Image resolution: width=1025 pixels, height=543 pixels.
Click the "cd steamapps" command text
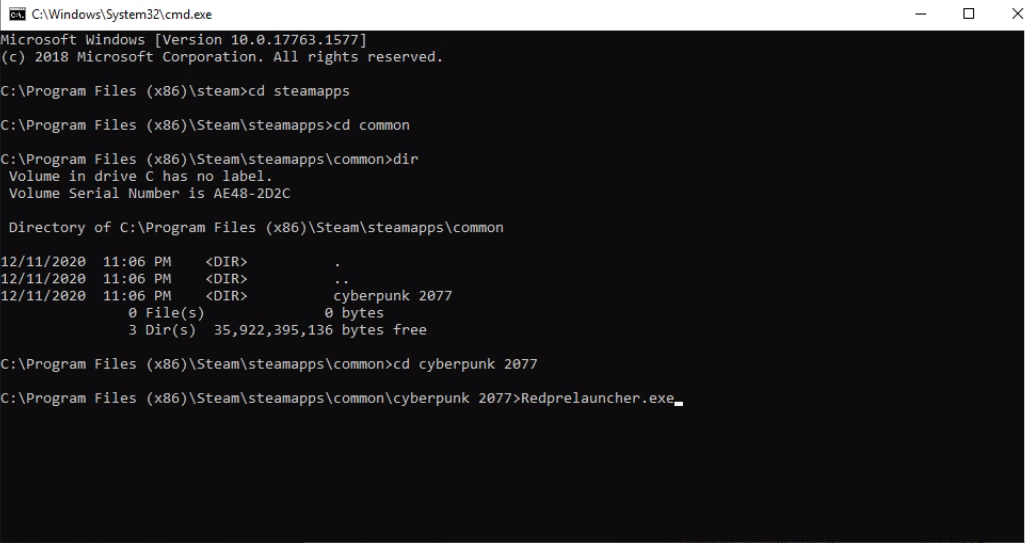point(298,91)
